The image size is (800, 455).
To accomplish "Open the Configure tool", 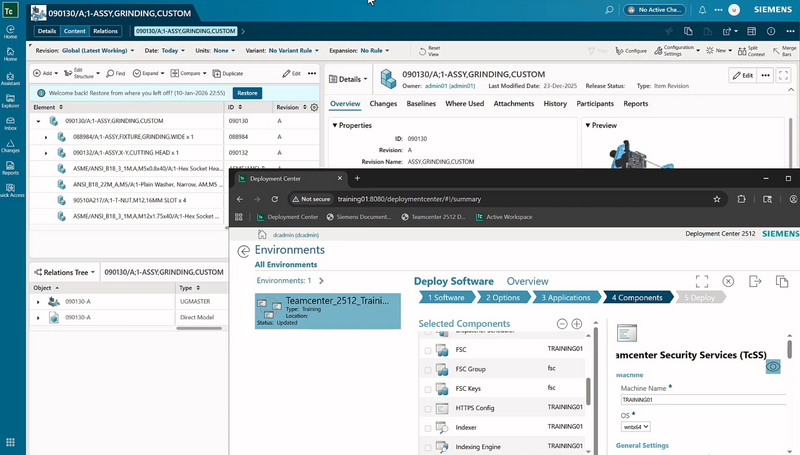I will [631, 51].
